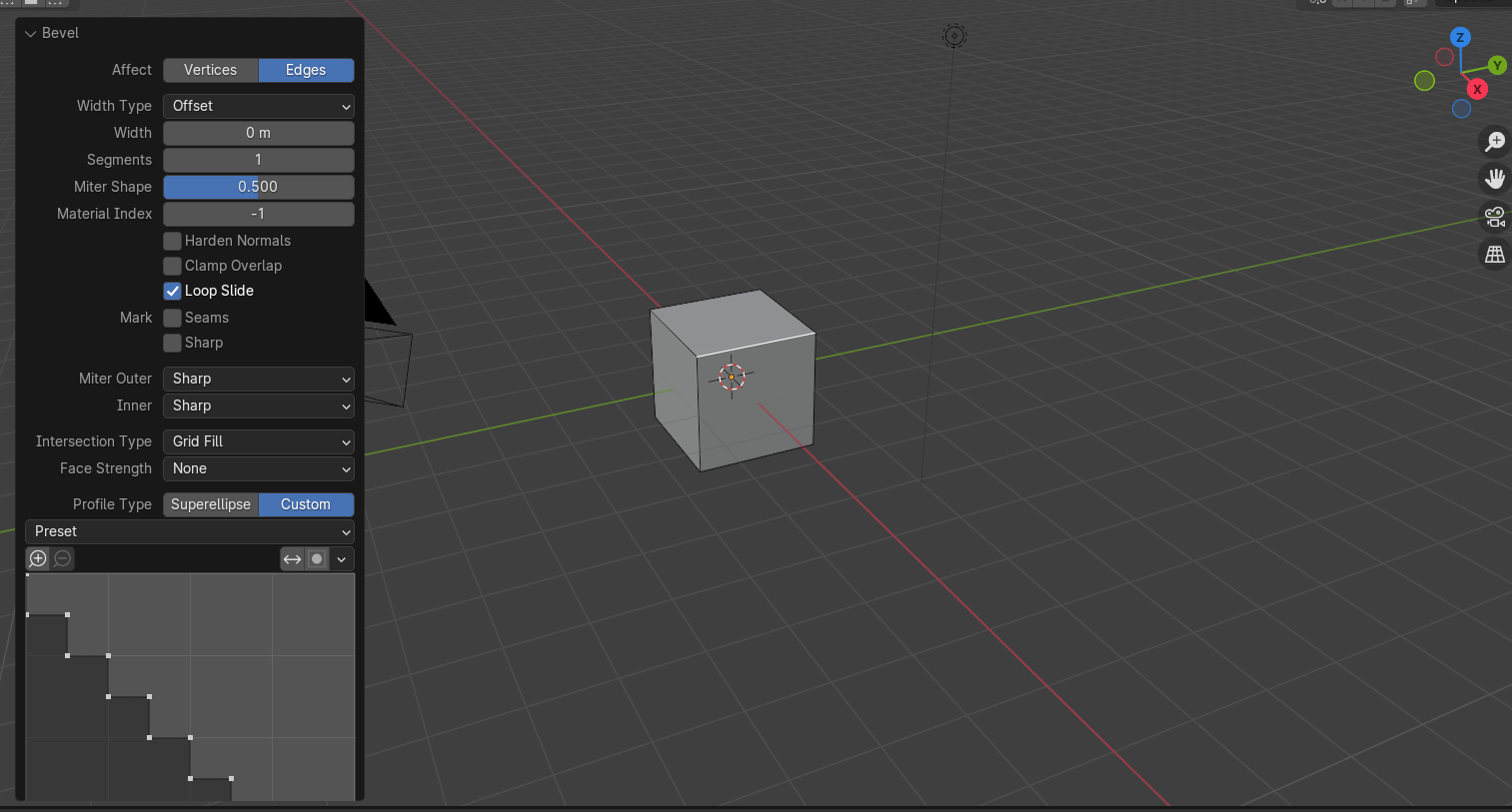
Task: Disable Loop Slide checkbox
Action: pos(173,291)
